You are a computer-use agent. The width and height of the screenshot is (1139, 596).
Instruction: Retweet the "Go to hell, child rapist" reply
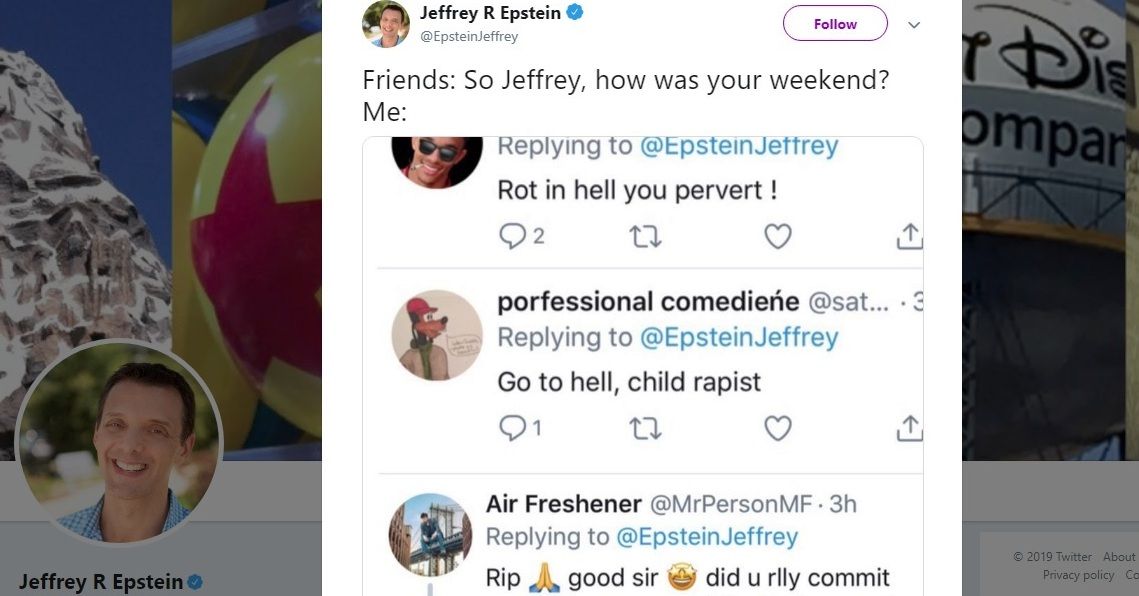[645, 428]
